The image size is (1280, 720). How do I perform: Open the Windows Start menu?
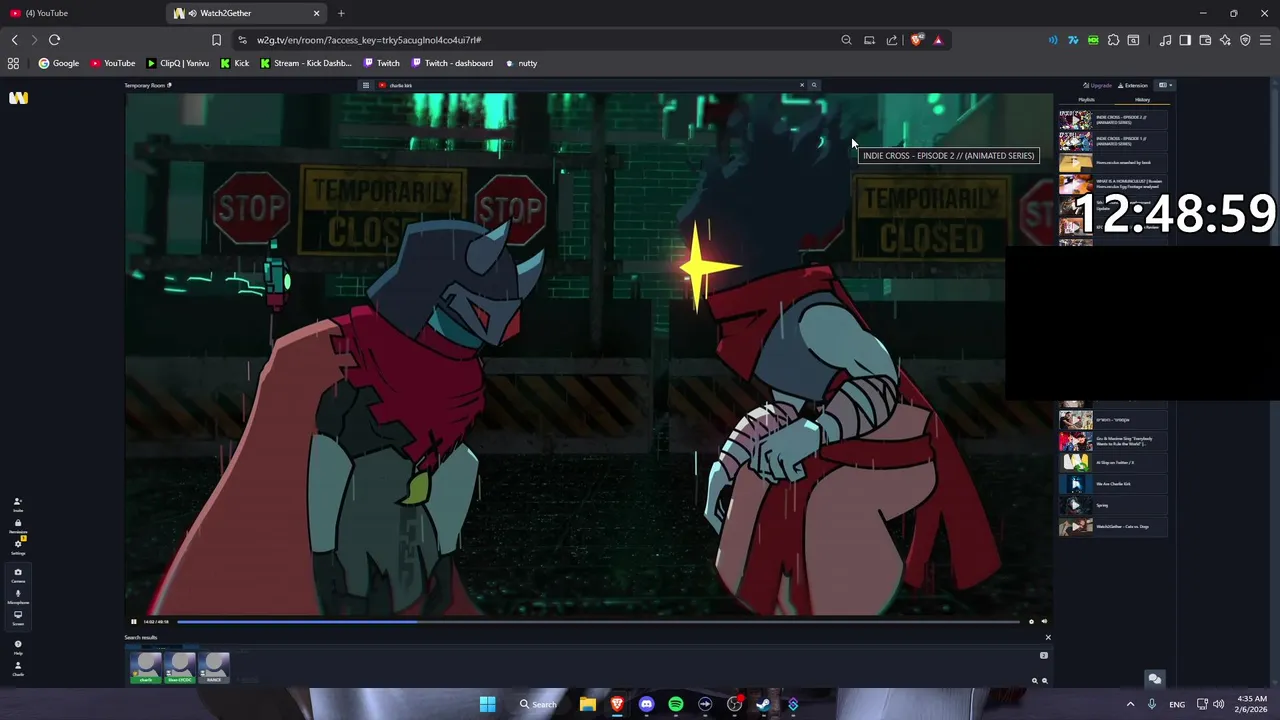pos(487,704)
